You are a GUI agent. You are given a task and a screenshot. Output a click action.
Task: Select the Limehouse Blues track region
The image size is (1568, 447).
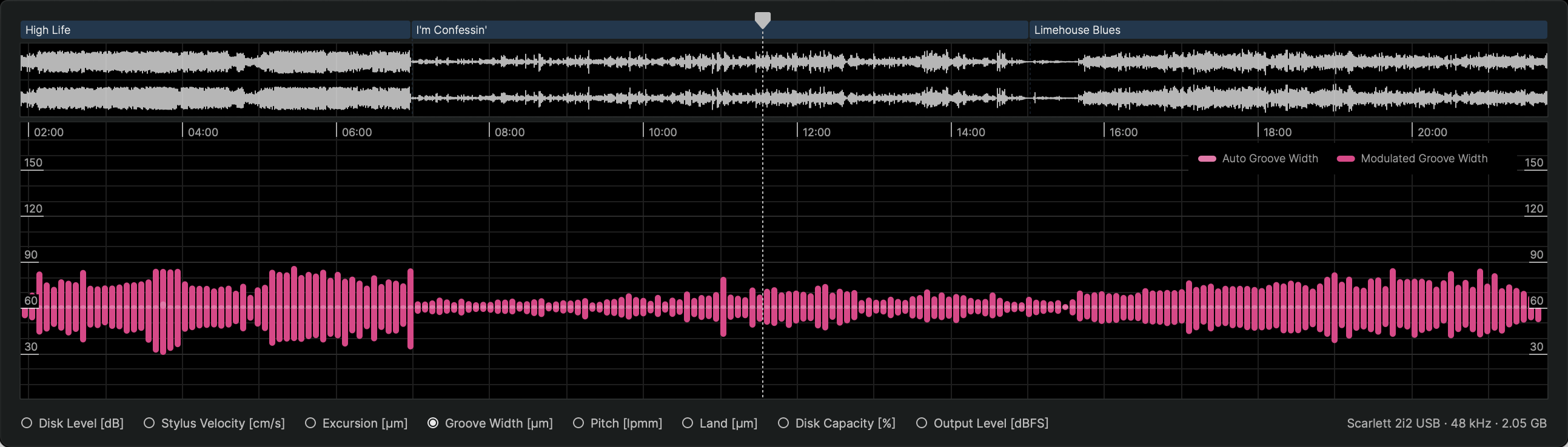coord(1287,30)
